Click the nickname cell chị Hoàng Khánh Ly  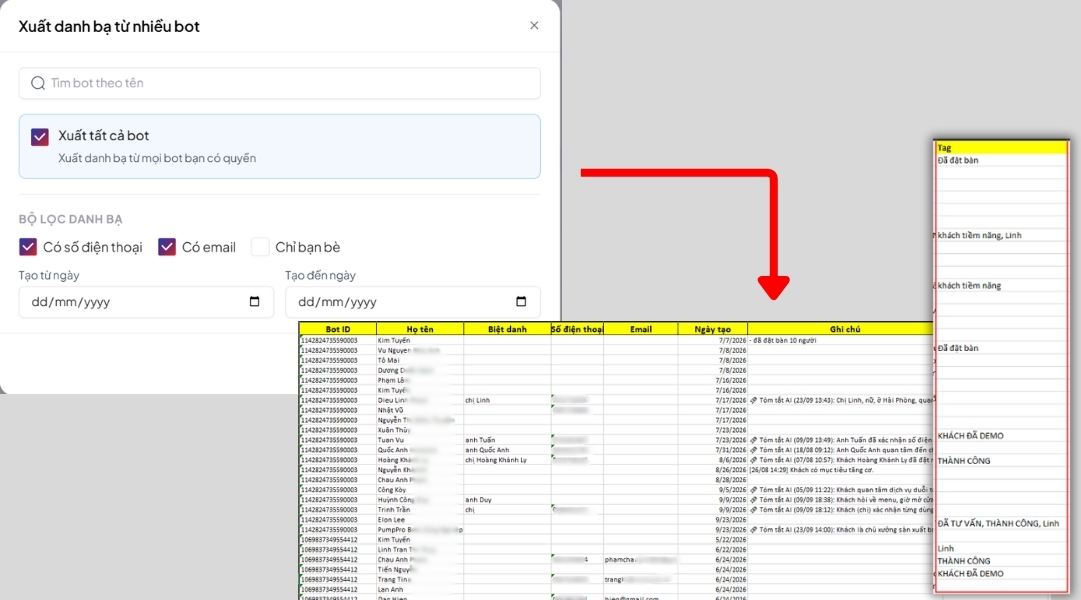pos(507,460)
